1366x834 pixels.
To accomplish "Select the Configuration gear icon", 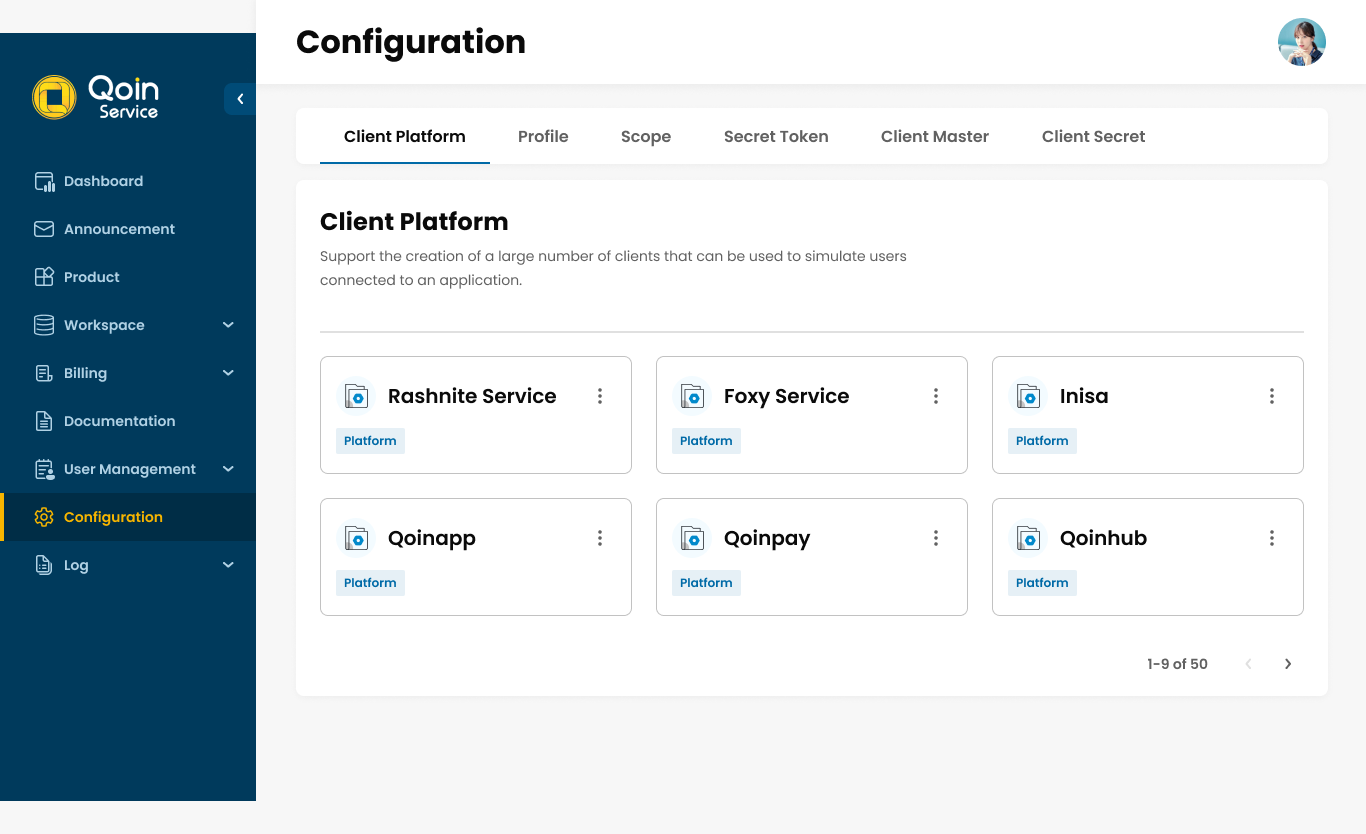I will click(44, 517).
